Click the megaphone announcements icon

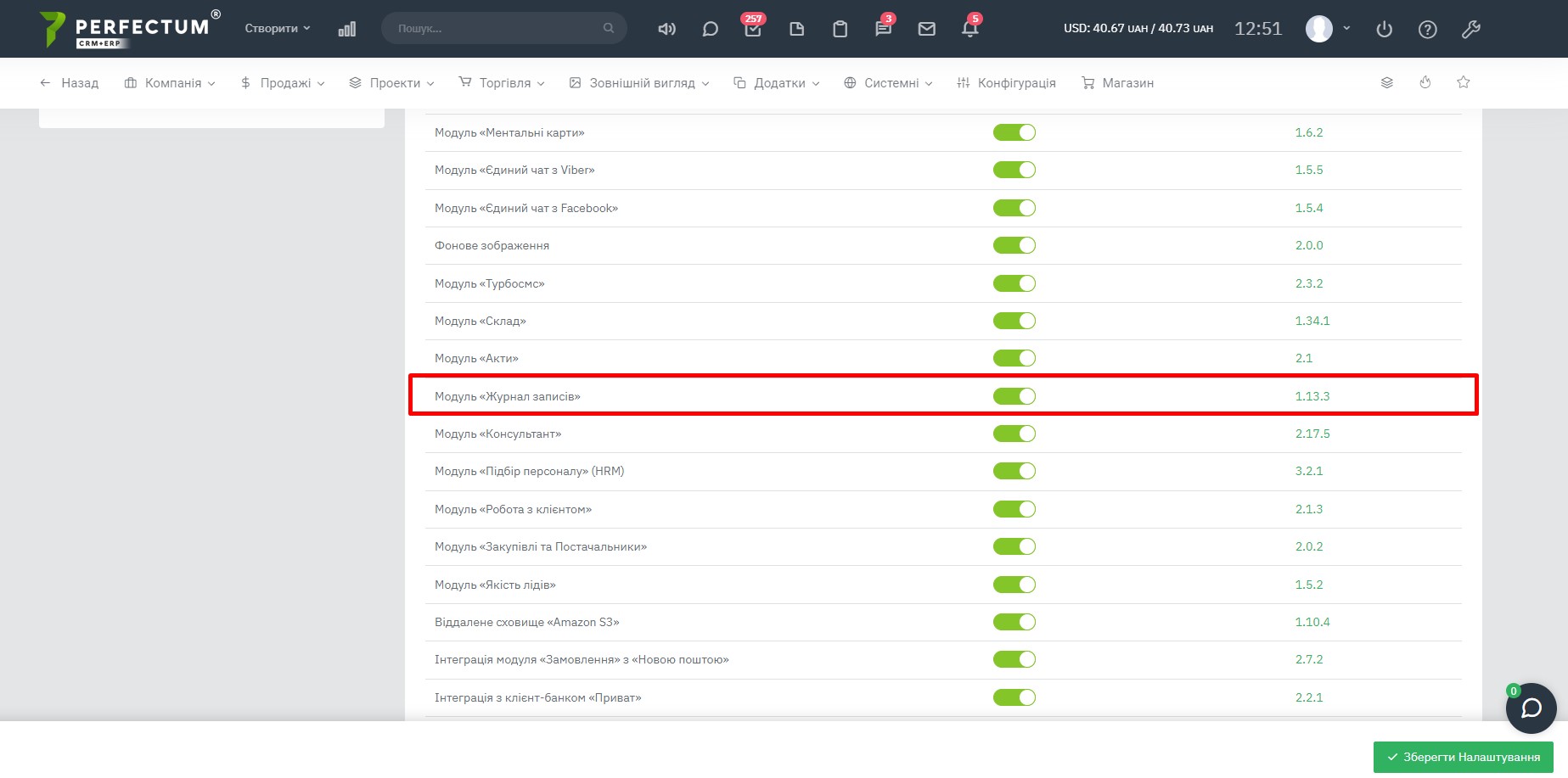point(667,29)
